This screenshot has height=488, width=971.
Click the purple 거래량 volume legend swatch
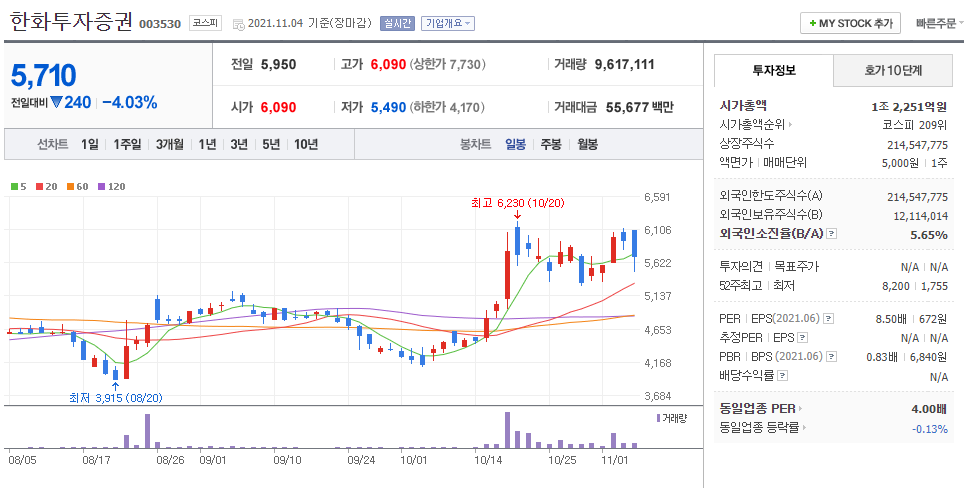pyautogui.click(x=658, y=419)
